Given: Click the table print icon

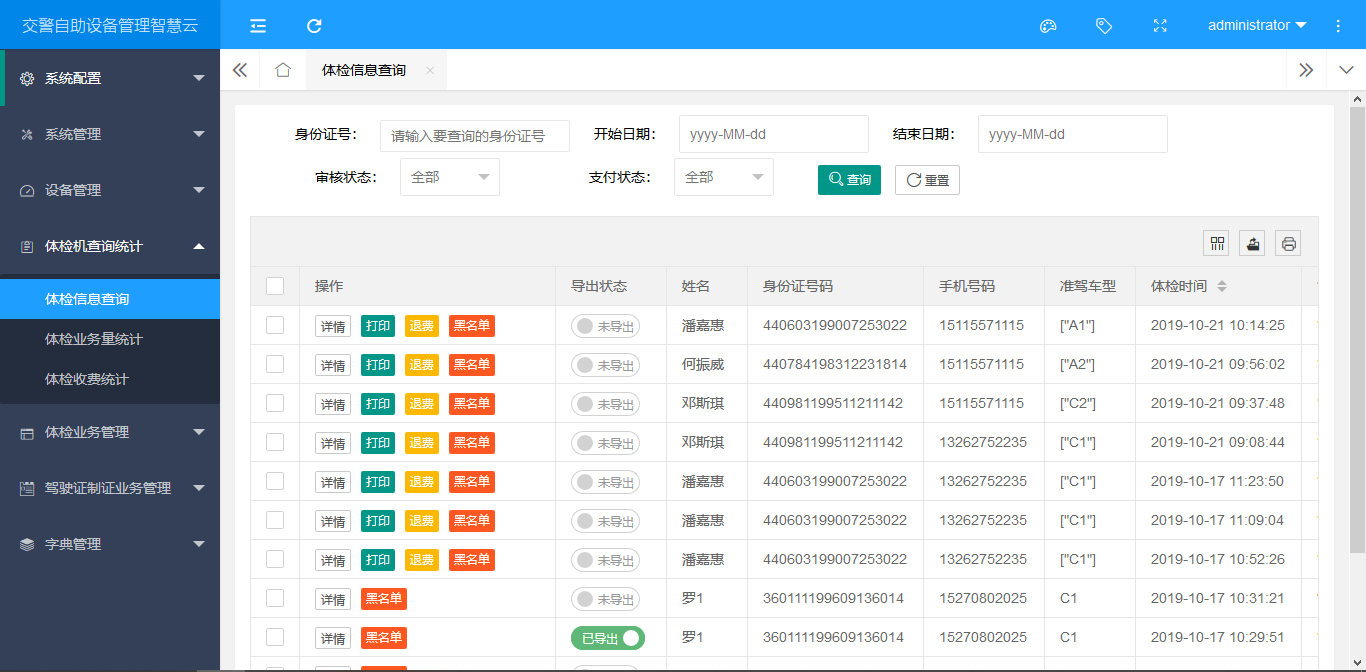Looking at the screenshot, I should click(x=1289, y=243).
